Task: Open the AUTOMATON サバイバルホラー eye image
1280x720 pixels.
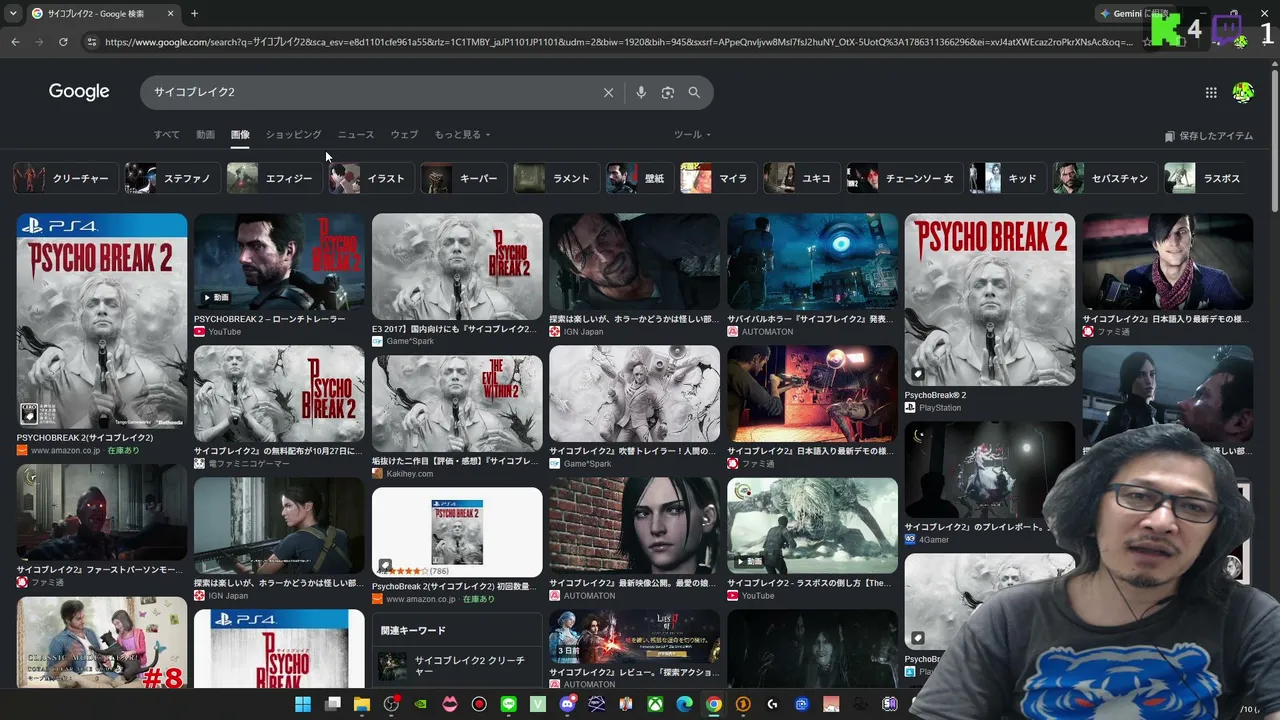Action: point(812,261)
